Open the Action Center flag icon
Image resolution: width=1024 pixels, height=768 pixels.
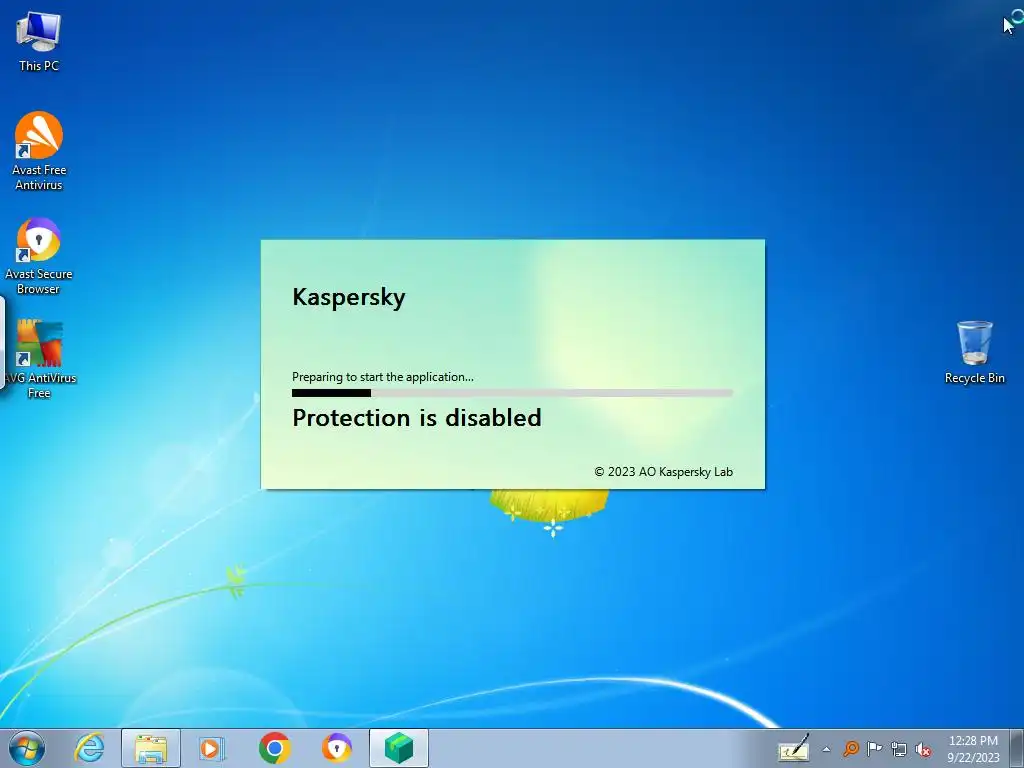[874, 748]
